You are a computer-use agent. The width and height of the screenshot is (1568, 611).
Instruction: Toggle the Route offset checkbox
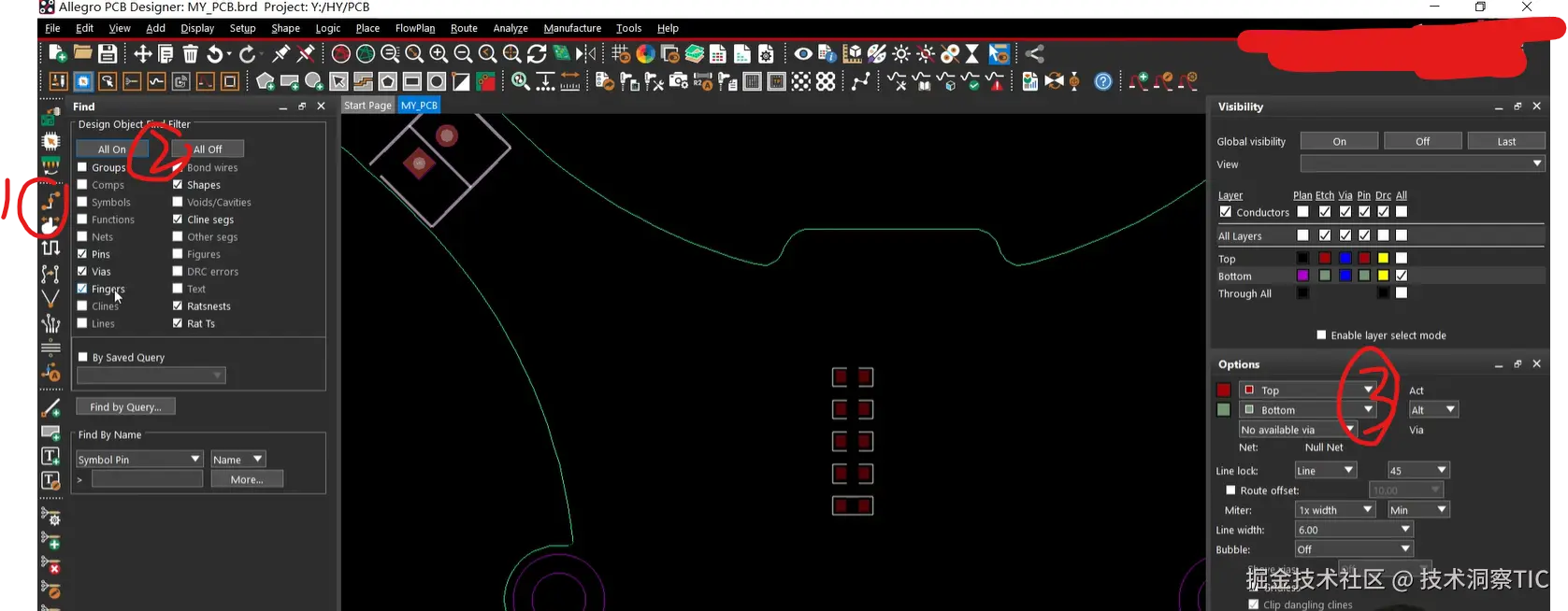(1230, 490)
